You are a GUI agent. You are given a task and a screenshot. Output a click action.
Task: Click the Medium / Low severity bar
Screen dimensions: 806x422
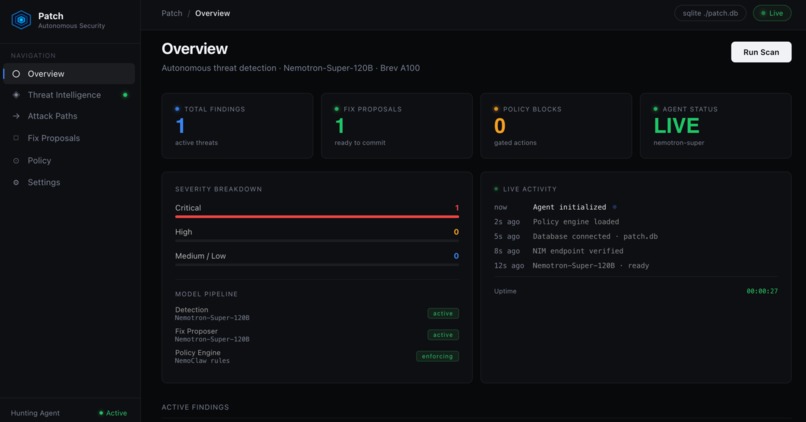(317, 265)
